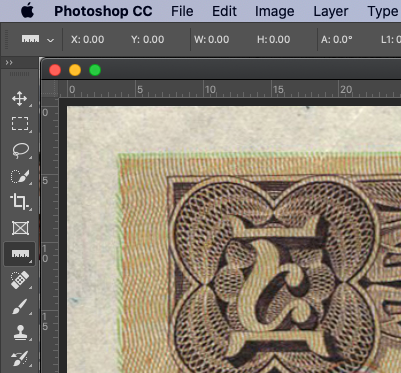Open the Image menu

(x=274, y=12)
